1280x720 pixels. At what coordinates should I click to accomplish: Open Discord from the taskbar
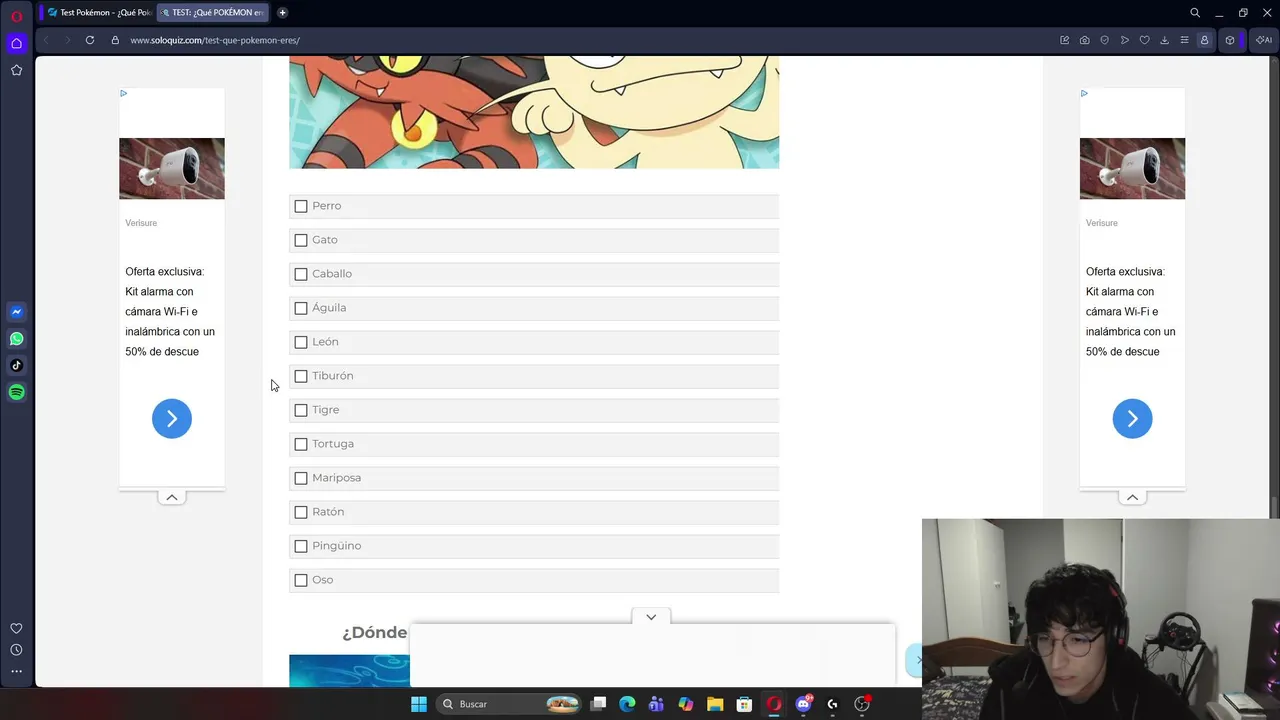point(803,704)
